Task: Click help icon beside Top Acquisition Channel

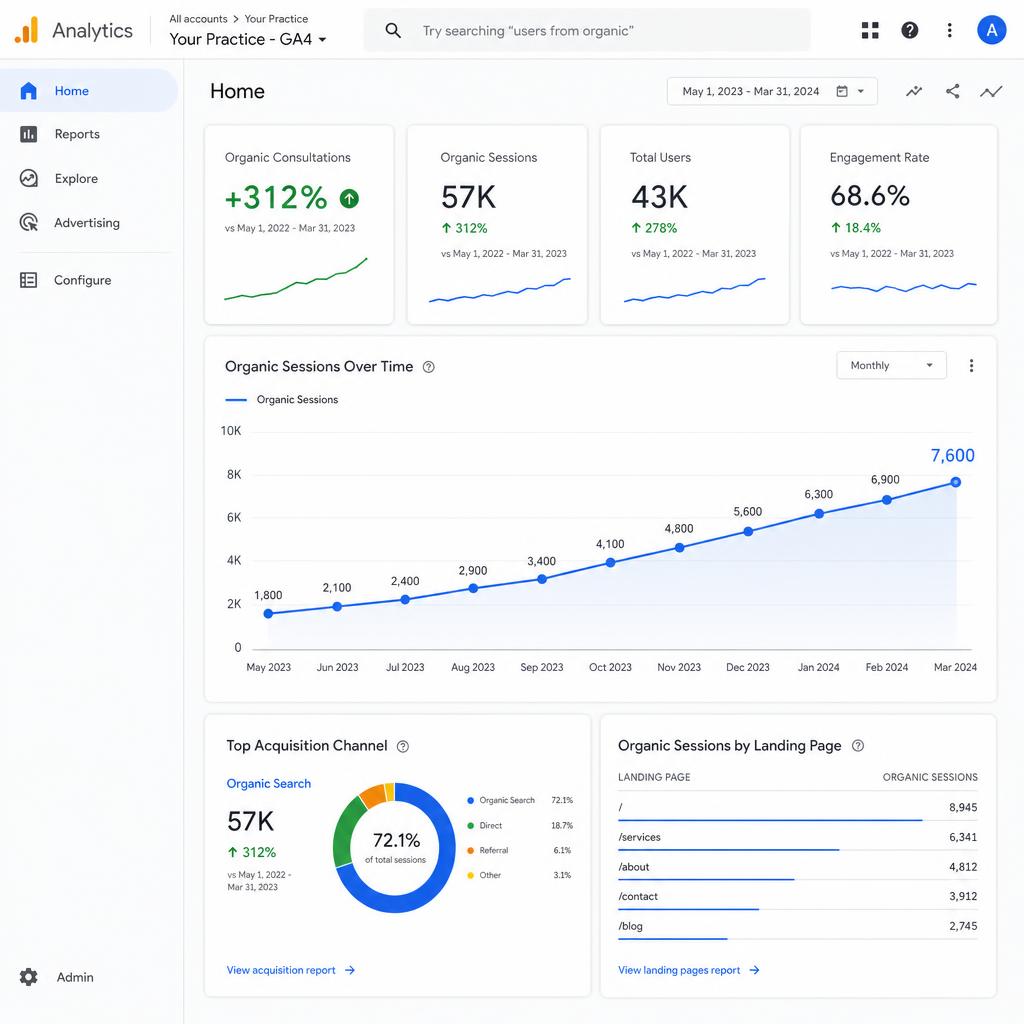Action: (x=403, y=746)
